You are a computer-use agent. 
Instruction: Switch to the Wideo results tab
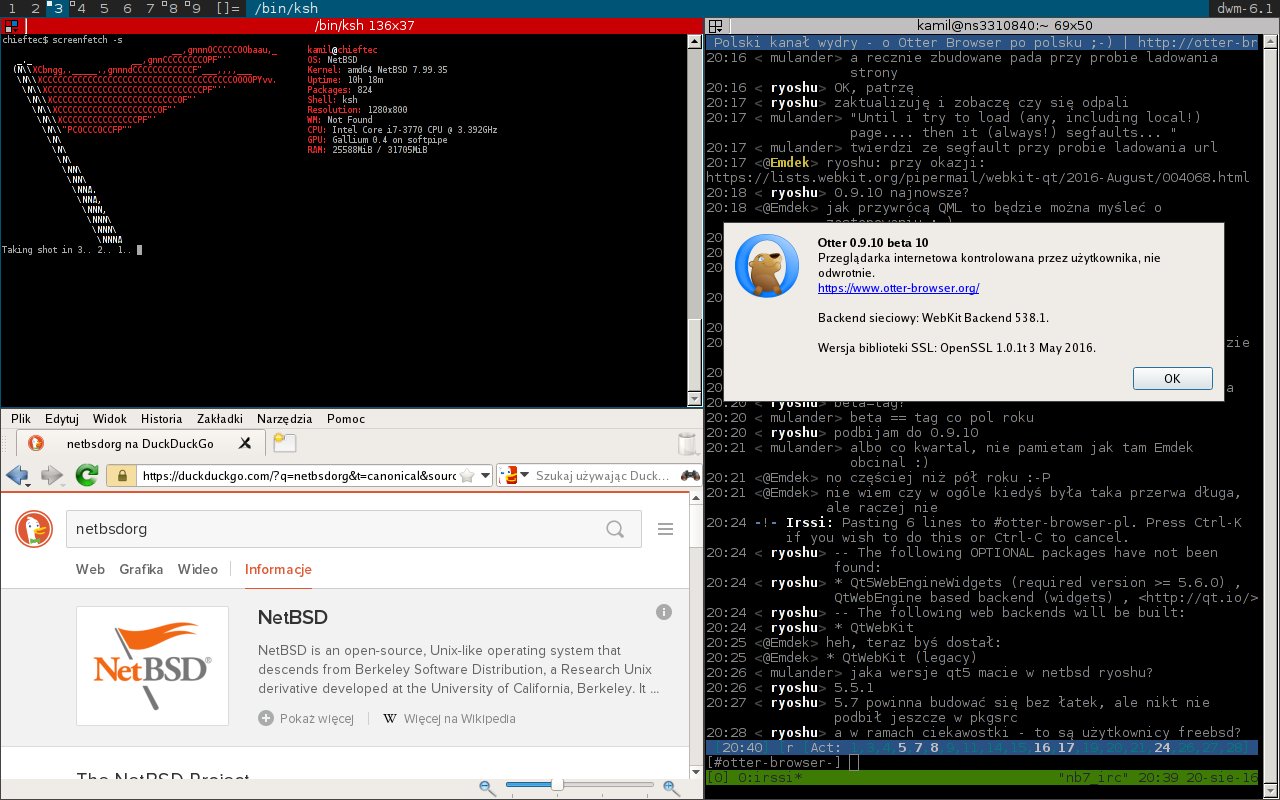[198, 569]
